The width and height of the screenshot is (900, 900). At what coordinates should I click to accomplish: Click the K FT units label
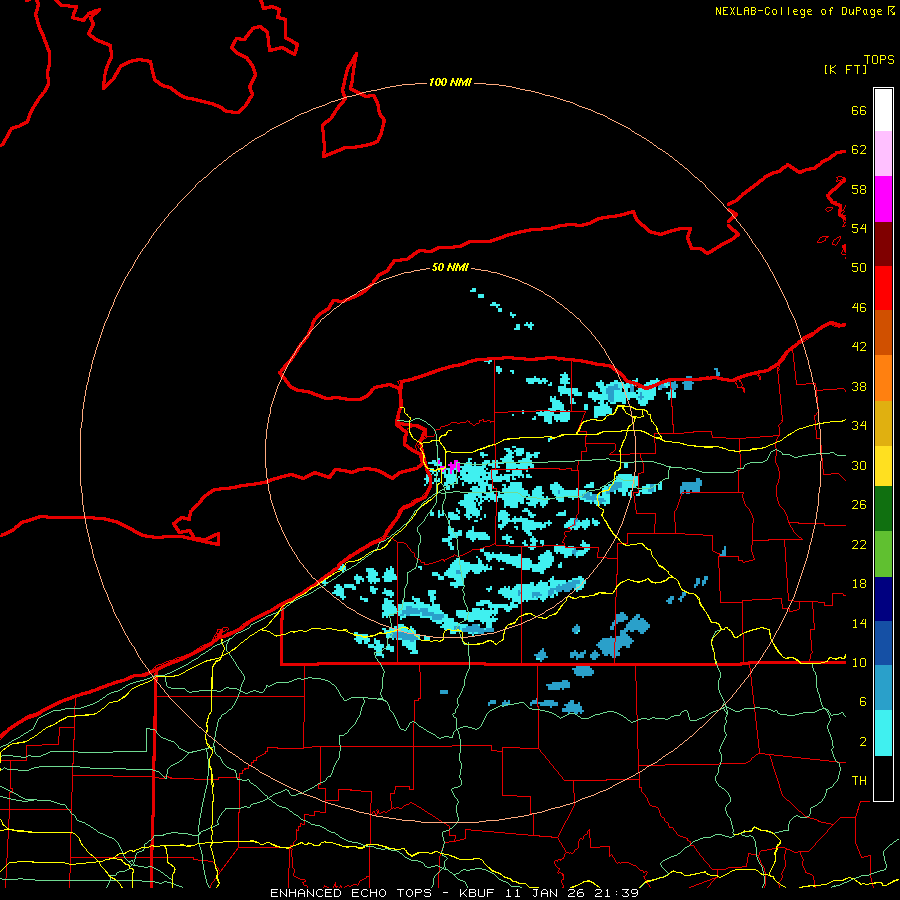(x=845, y=70)
